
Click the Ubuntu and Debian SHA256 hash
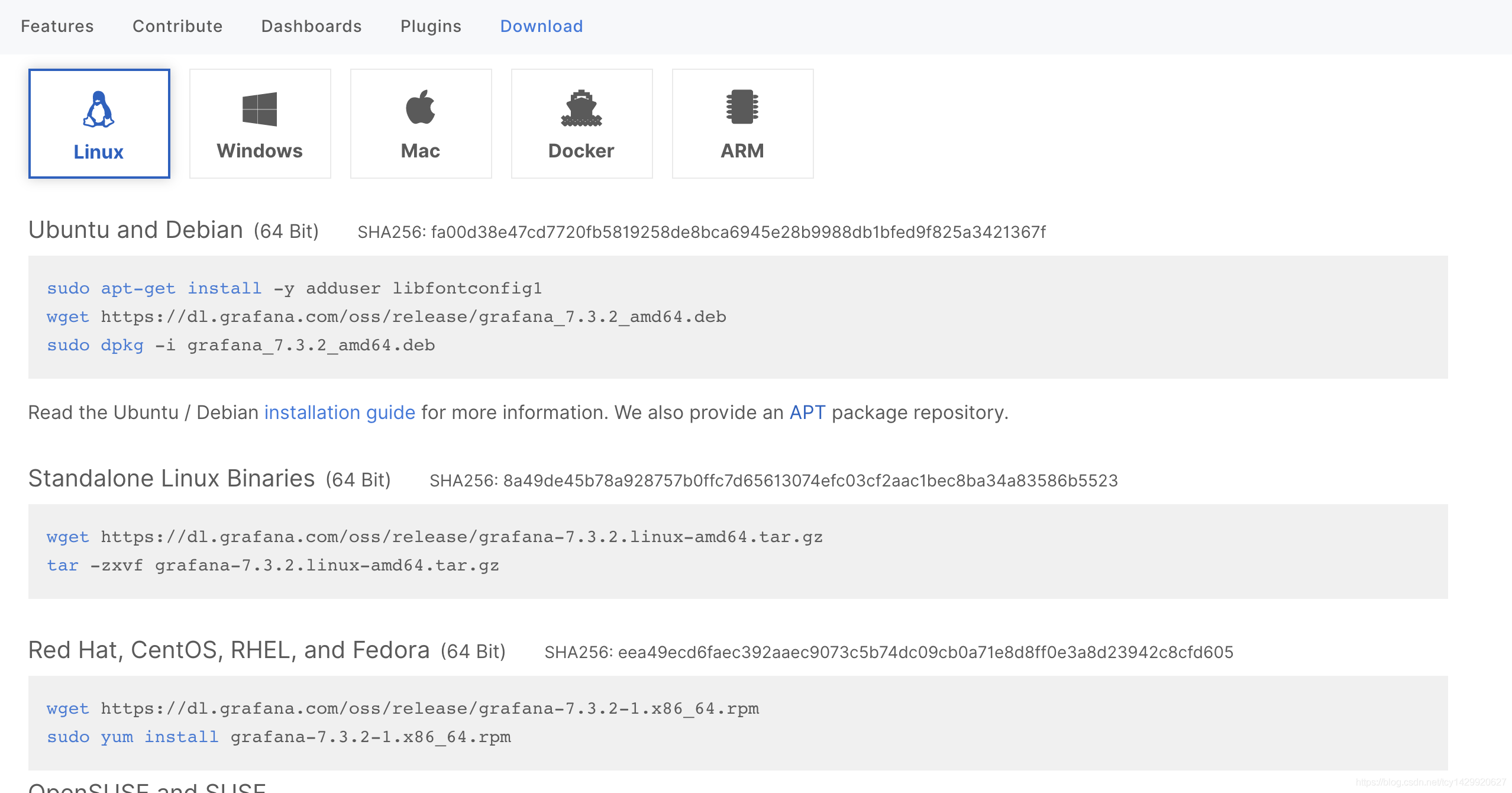tap(738, 232)
